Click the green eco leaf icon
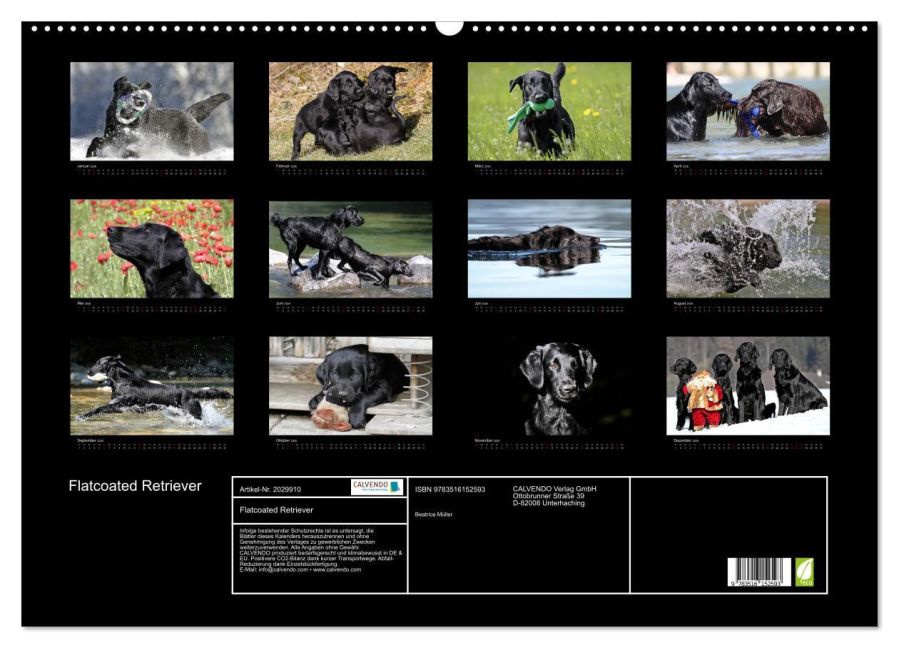Screen dimensions: 899x648 click(x=804, y=572)
